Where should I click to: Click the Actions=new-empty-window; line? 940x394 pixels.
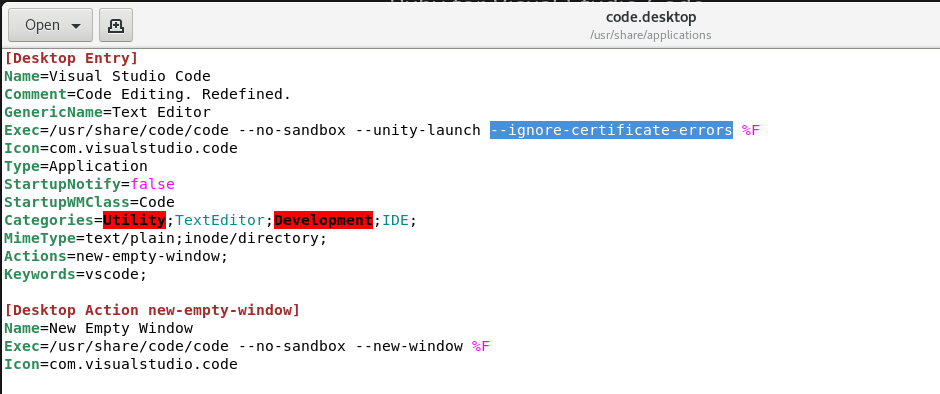116,256
